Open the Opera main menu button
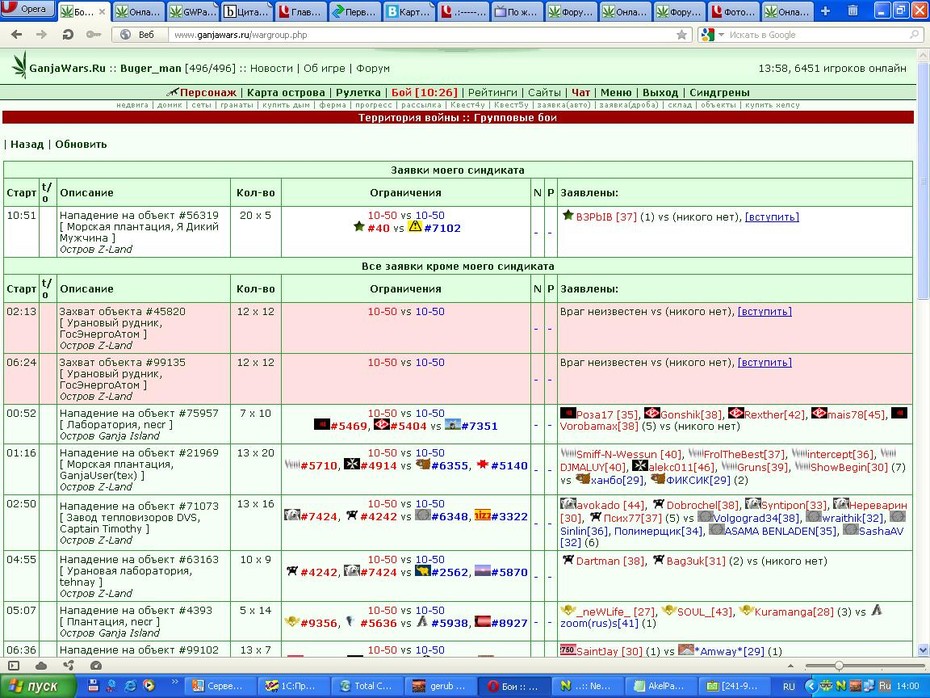This screenshot has height=698, width=930. 27,9
